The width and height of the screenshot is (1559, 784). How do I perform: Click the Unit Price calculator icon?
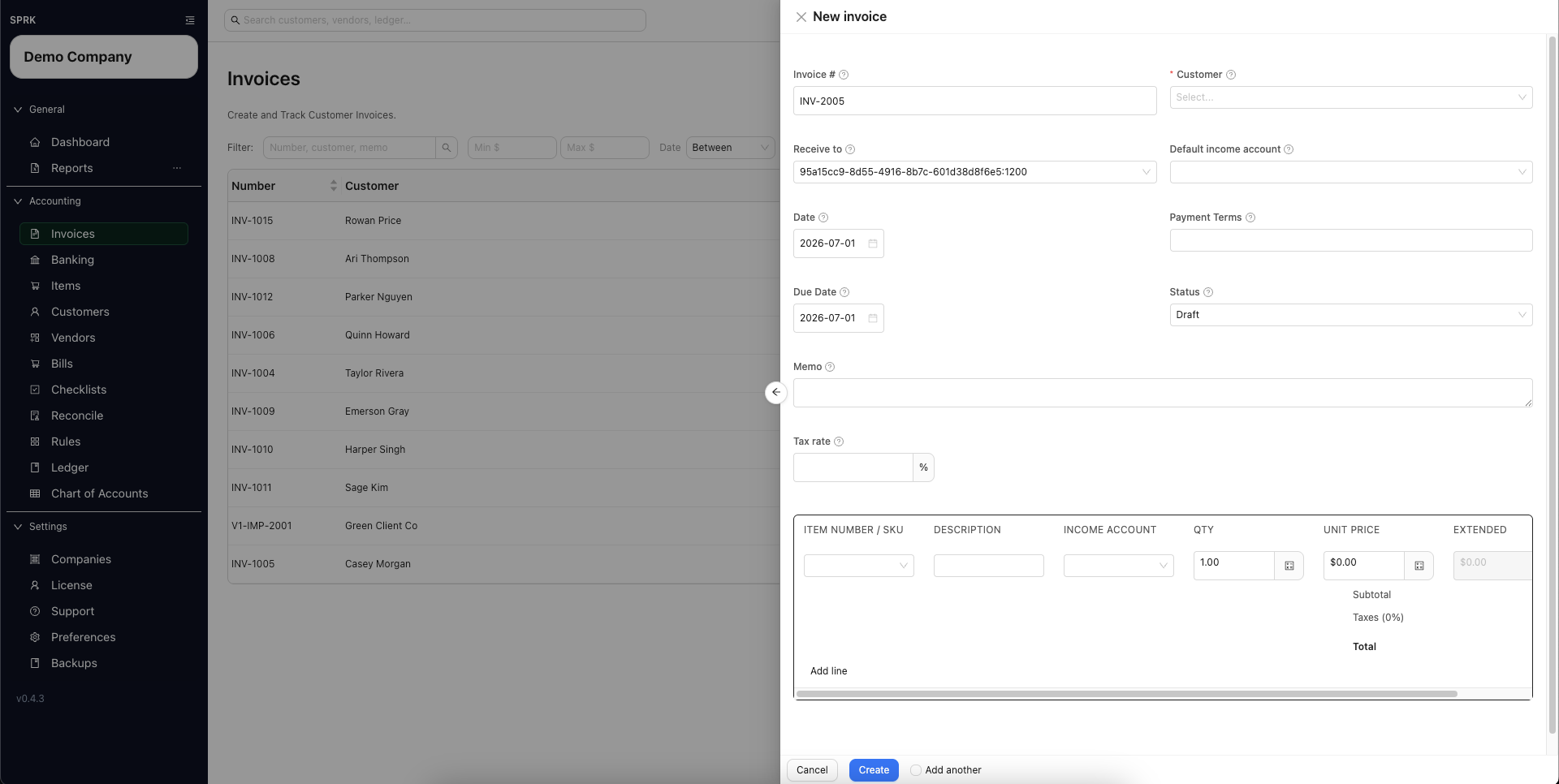coord(1419,566)
